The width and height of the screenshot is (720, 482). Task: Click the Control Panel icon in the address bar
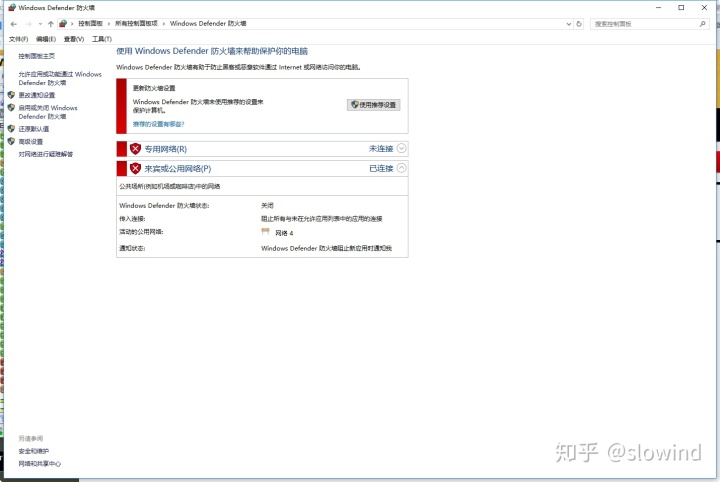[x=63, y=23]
